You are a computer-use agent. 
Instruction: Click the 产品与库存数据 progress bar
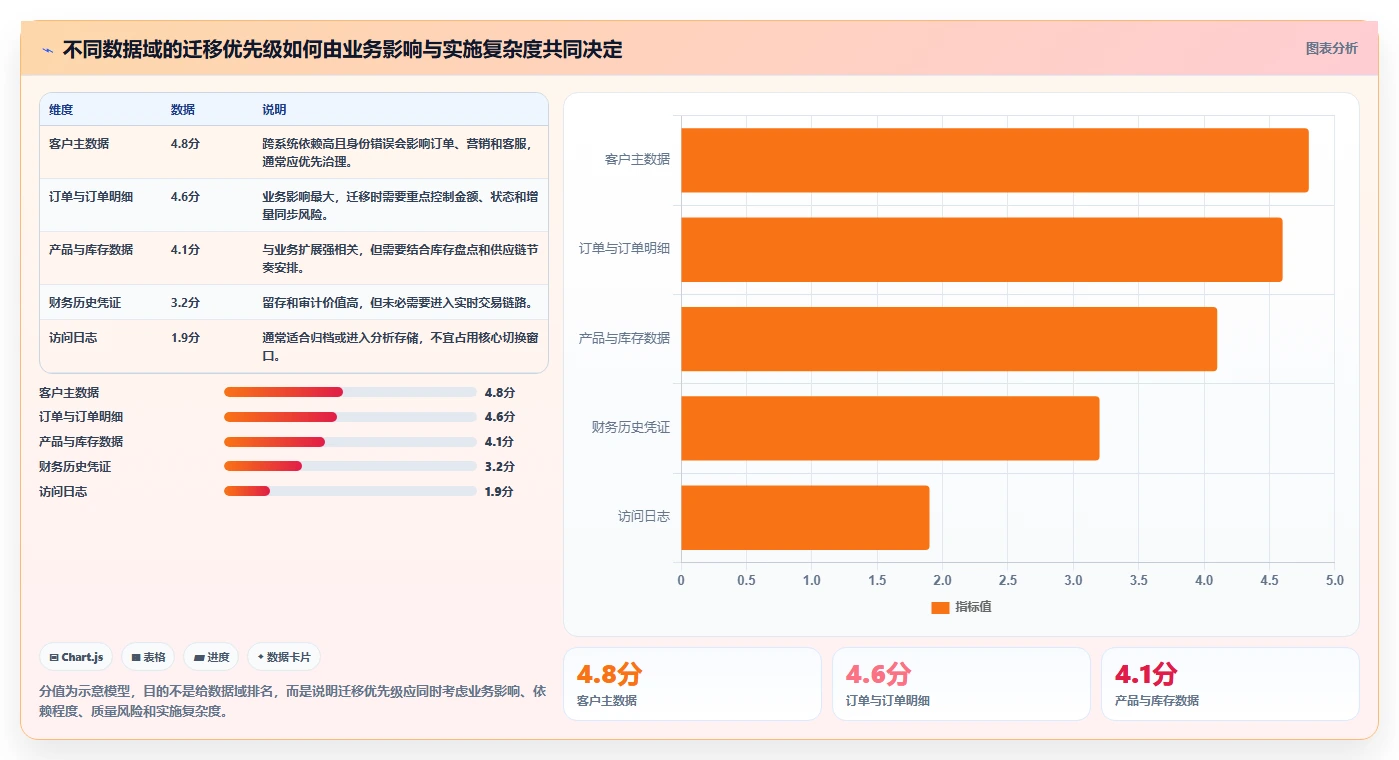(x=350, y=442)
